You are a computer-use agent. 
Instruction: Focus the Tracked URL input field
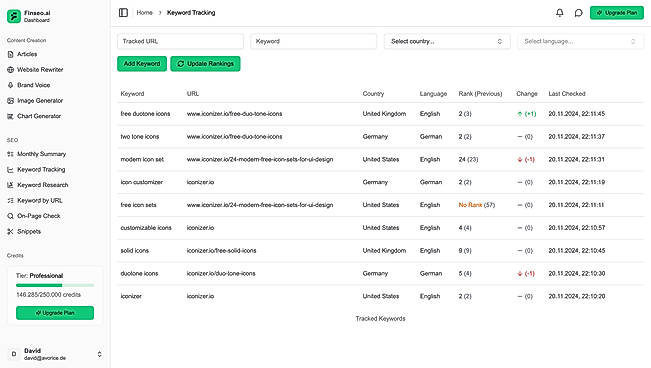(180, 42)
